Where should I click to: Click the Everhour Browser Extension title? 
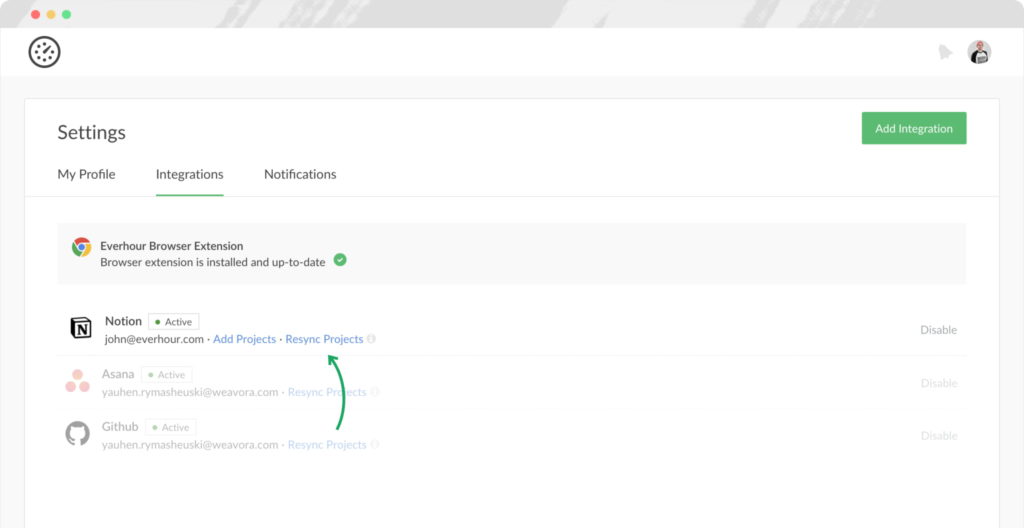[172, 246]
